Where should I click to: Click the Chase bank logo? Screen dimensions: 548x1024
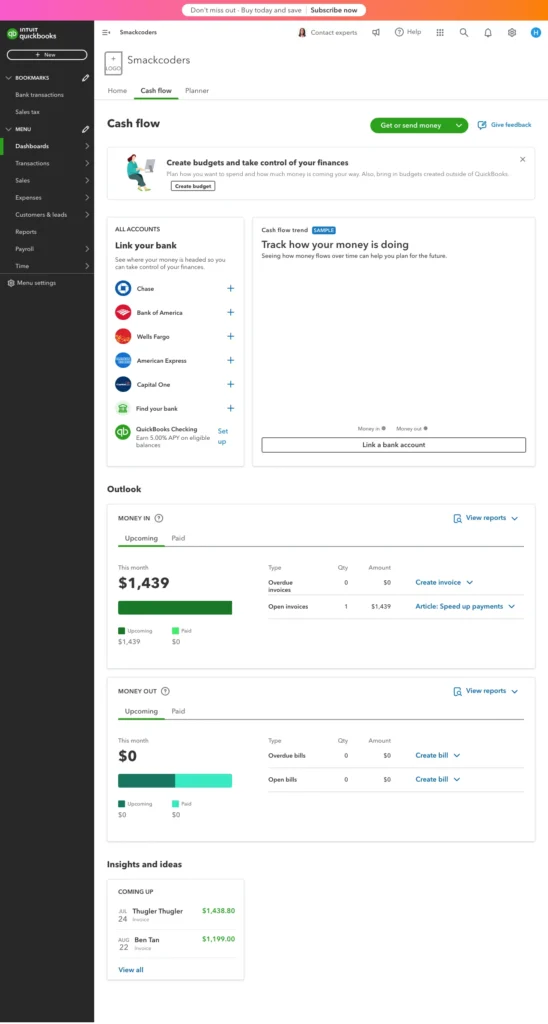coord(123,288)
